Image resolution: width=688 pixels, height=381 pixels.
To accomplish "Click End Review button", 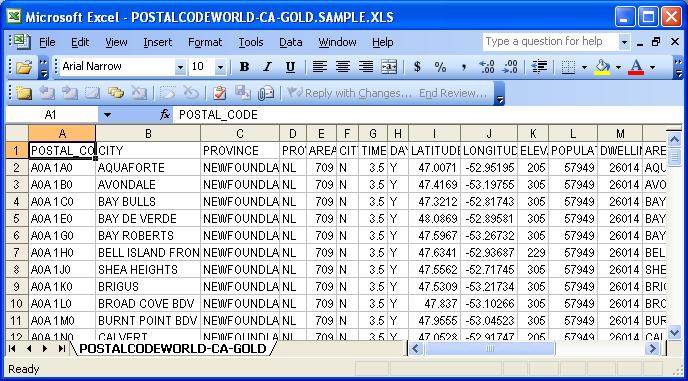I will [x=452, y=93].
